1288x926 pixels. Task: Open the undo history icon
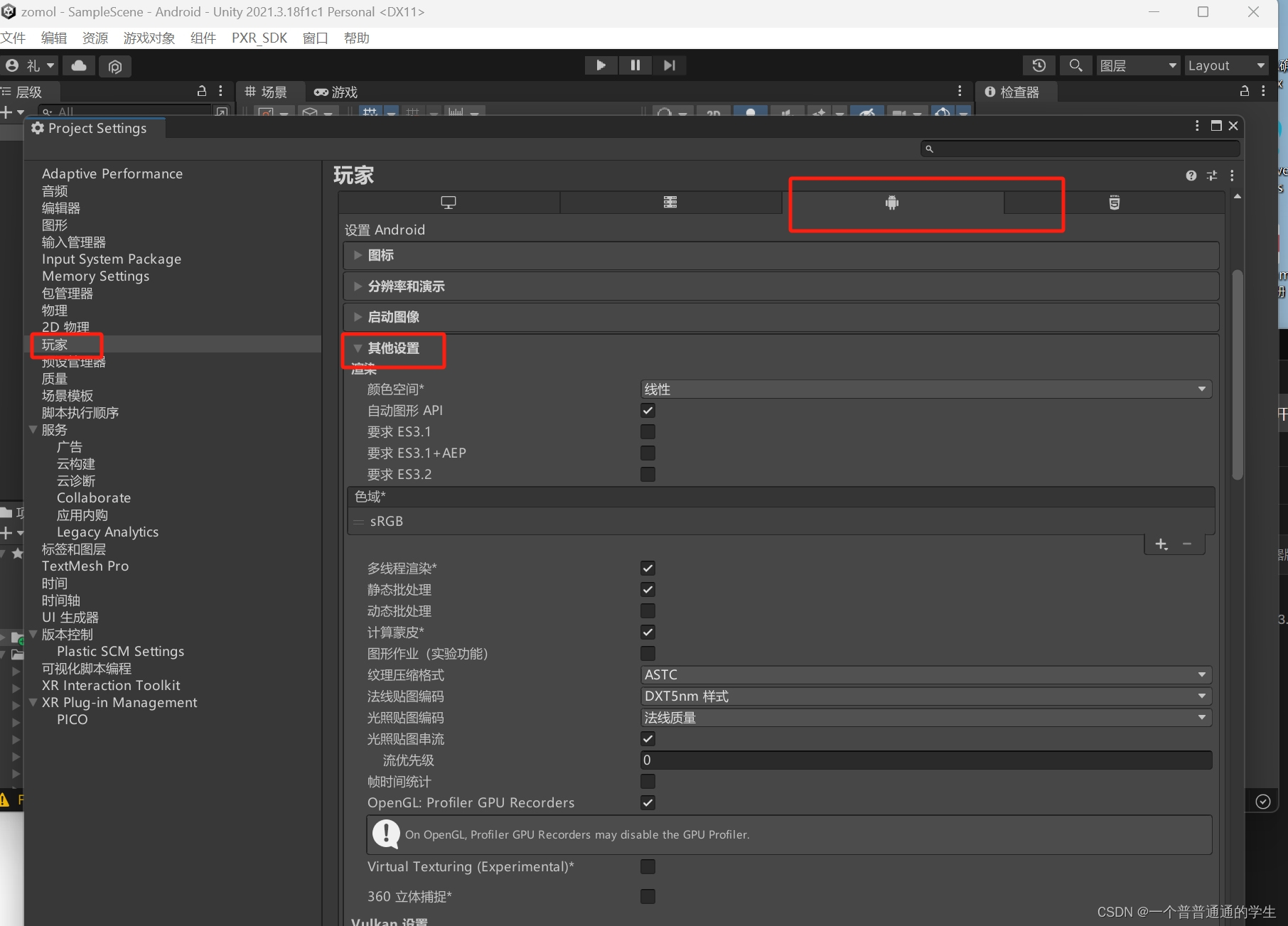point(1039,65)
